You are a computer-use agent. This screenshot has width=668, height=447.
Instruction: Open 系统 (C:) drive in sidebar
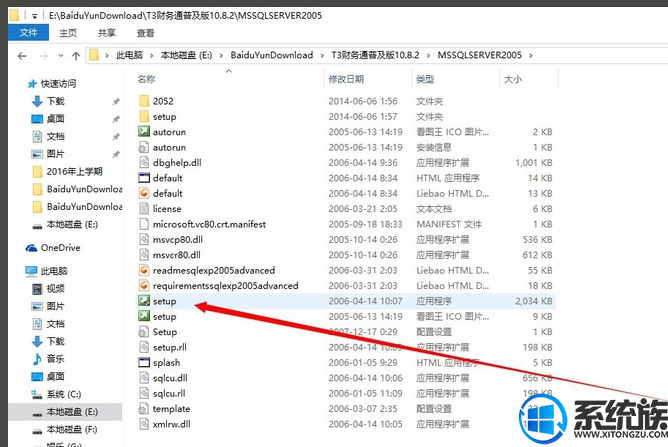64,394
